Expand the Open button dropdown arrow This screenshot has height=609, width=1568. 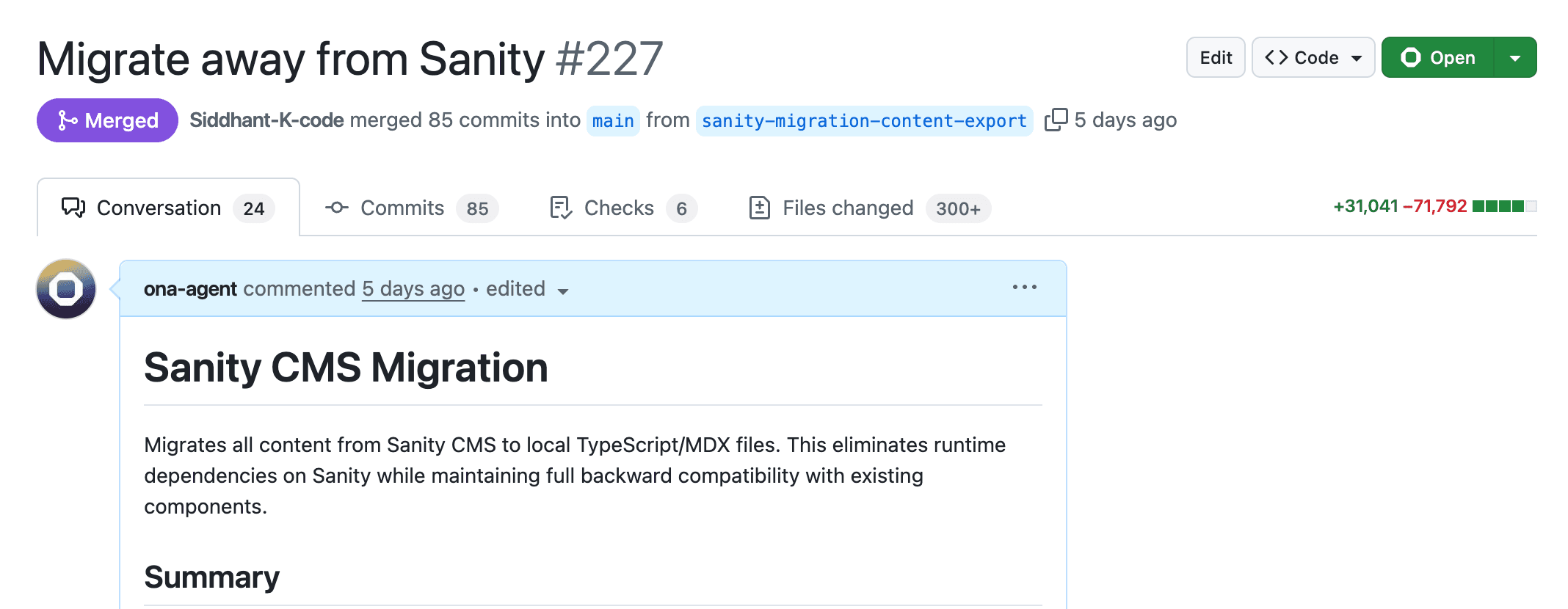(1515, 57)
